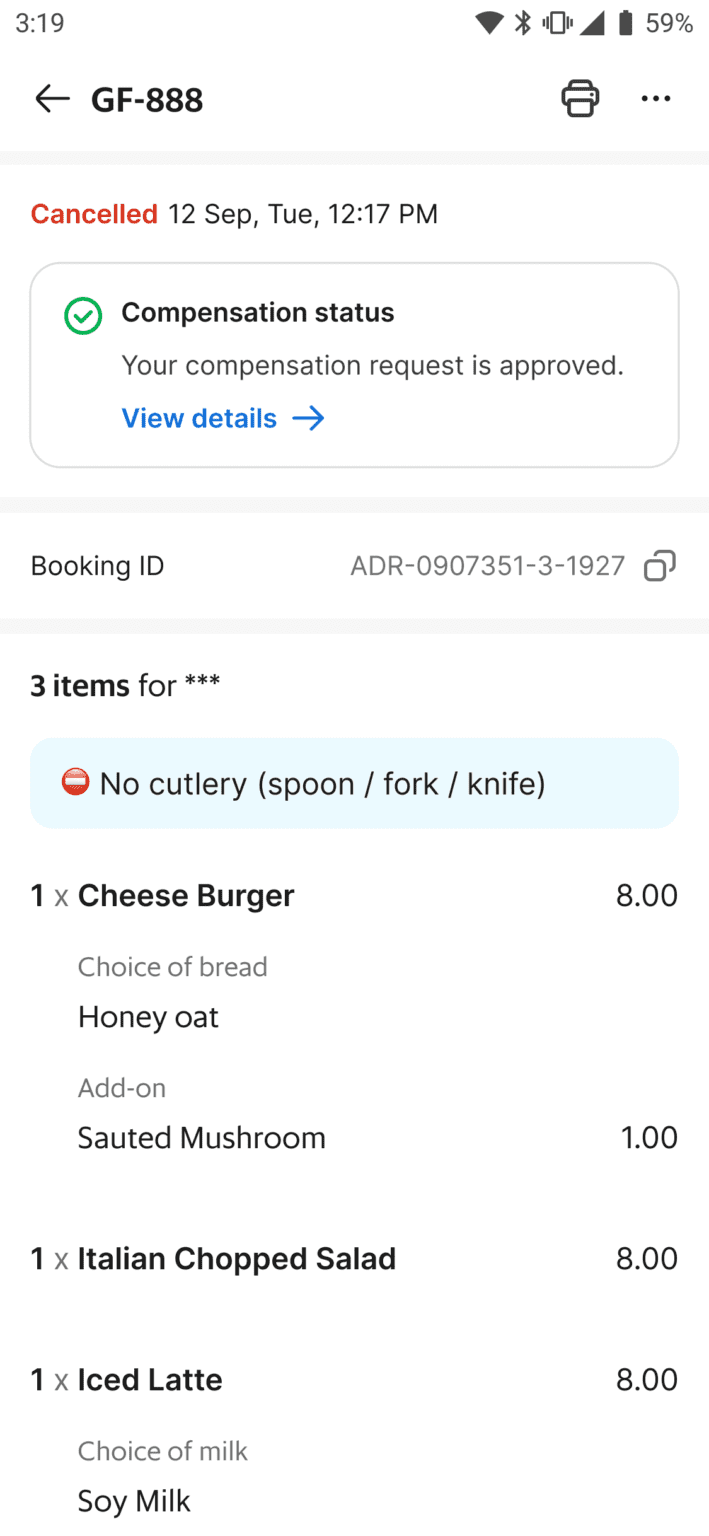The width and height of the screenshot is (709, 1536).
Task: Select the Iced Latte item
Action: tap(150, 1380)
